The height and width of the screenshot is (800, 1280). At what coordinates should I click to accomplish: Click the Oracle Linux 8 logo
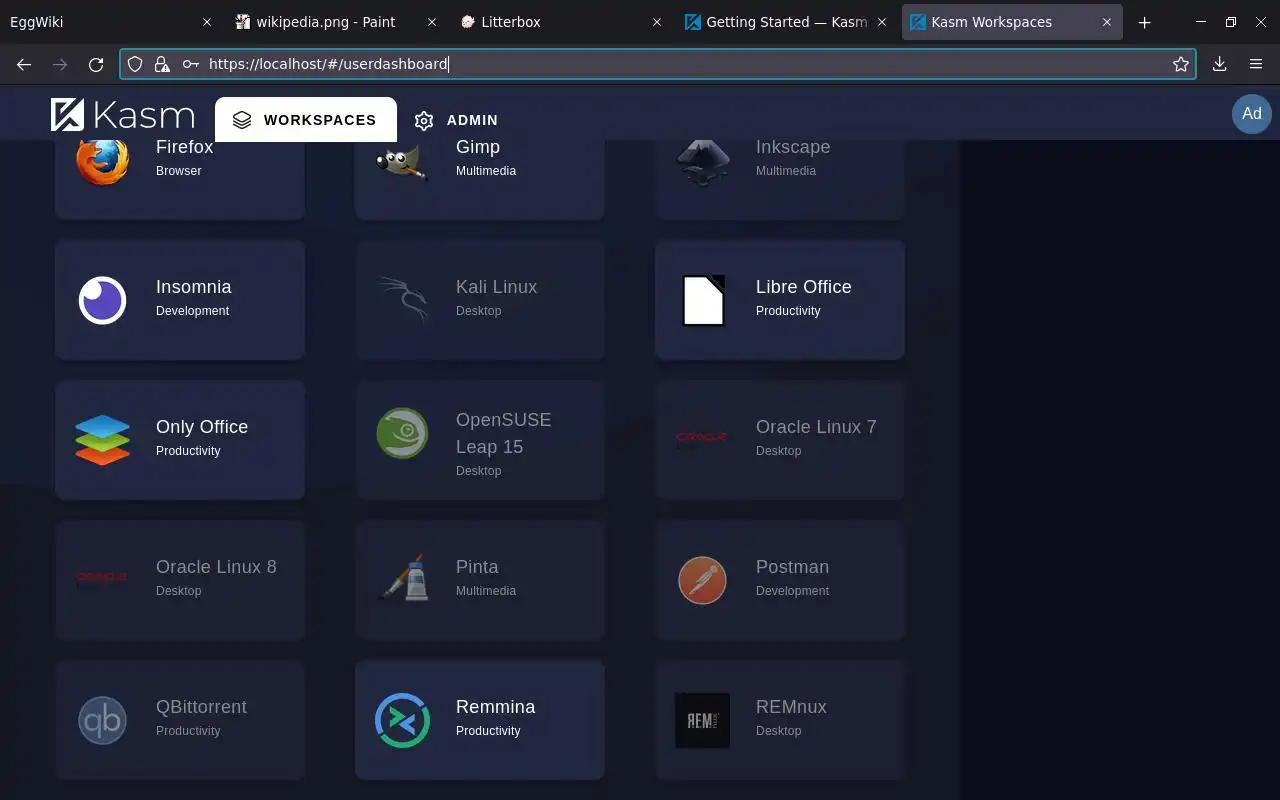click(x=102, y=577)
